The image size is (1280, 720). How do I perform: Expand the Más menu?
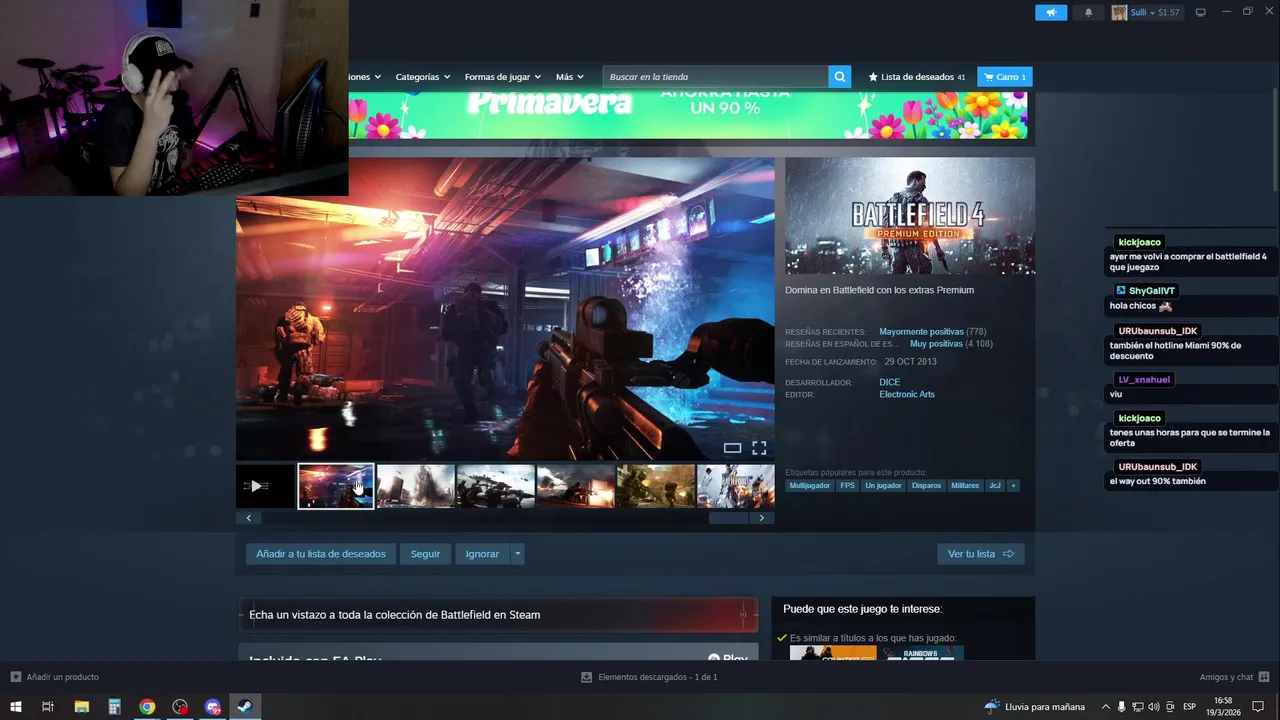(x=569, y=77)
